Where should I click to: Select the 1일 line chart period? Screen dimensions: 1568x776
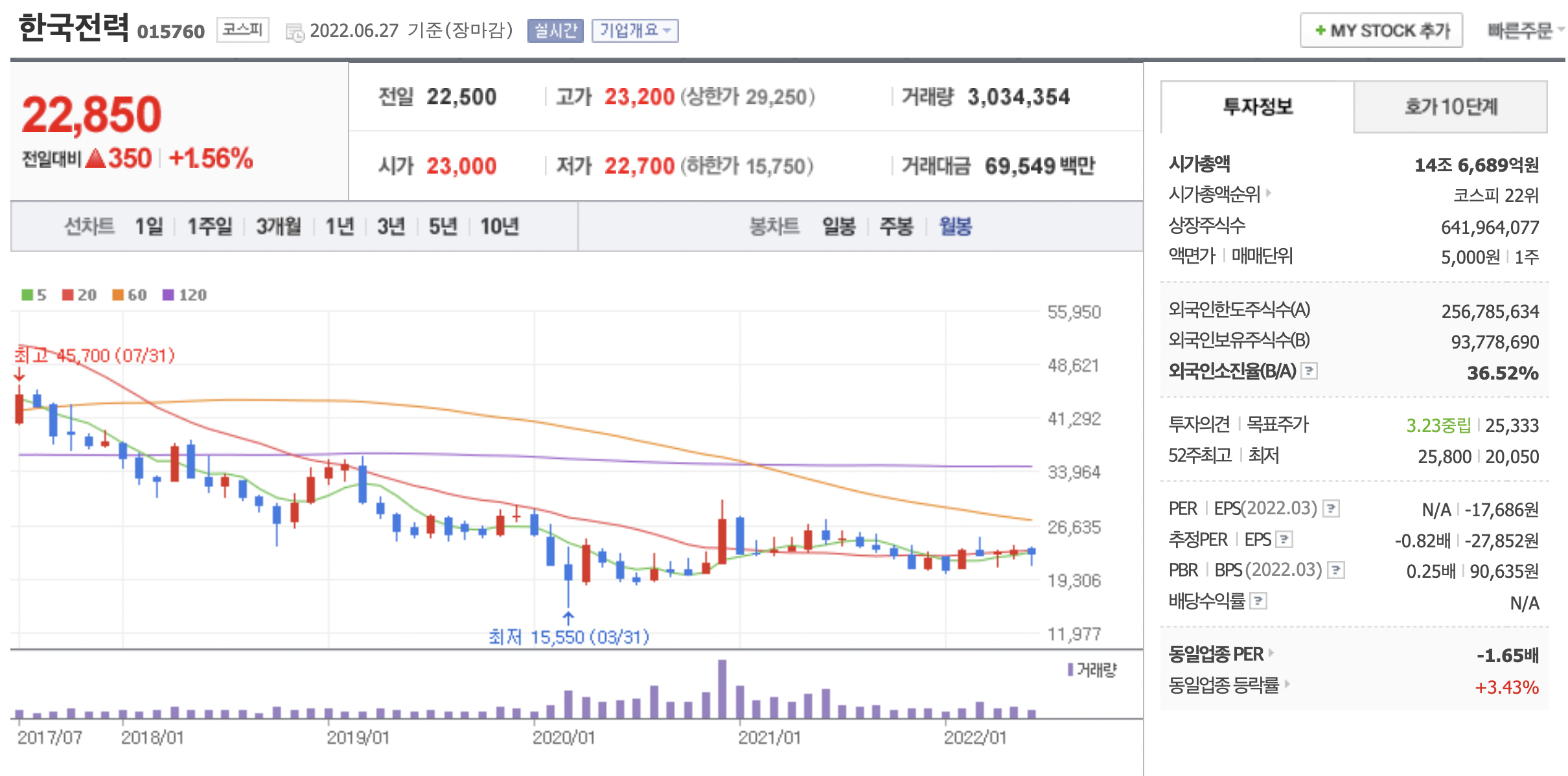tap(149, 226)
